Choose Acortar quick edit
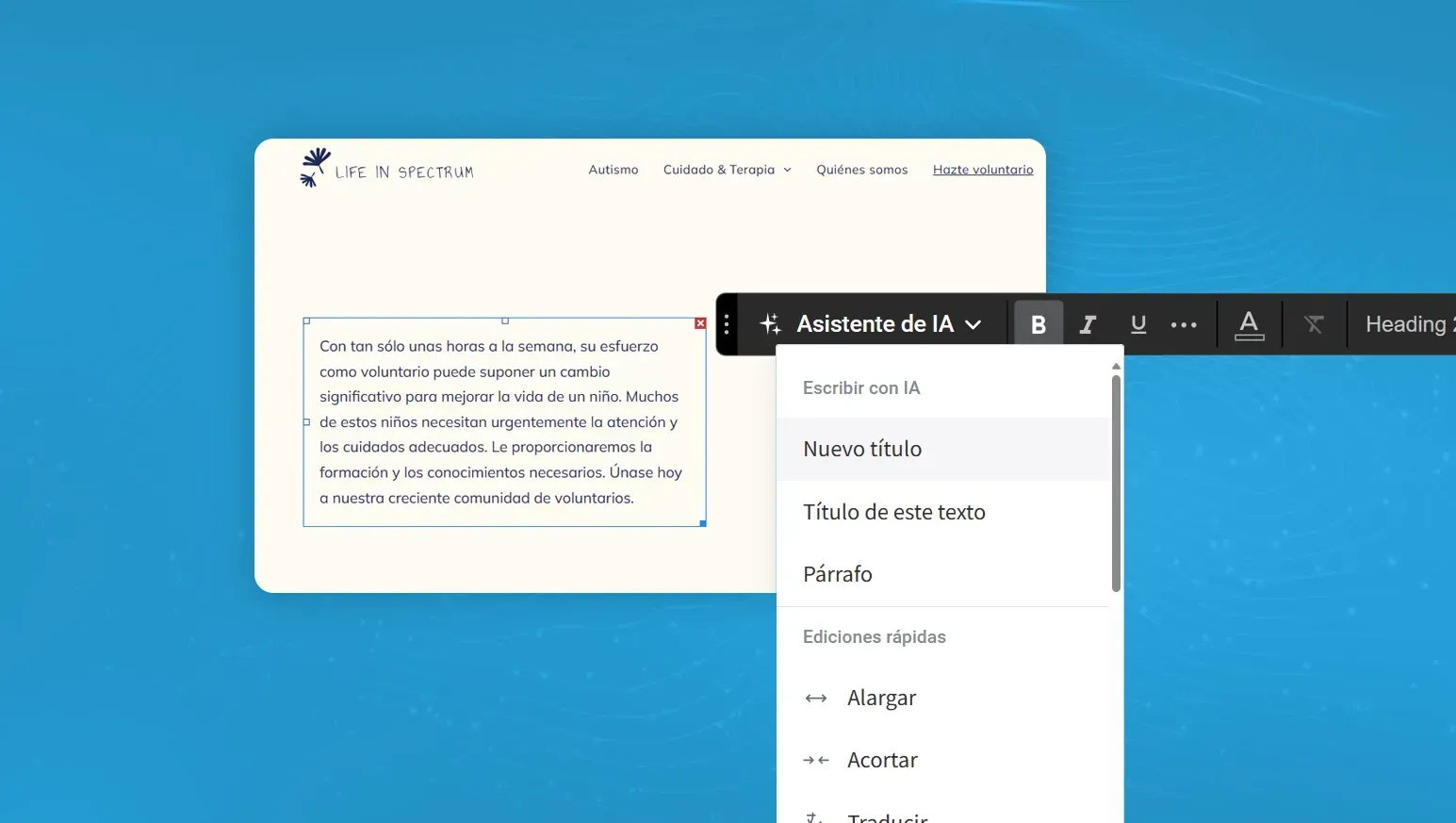The width and height of the screenshot is (1456, 823). pos(943,760)
